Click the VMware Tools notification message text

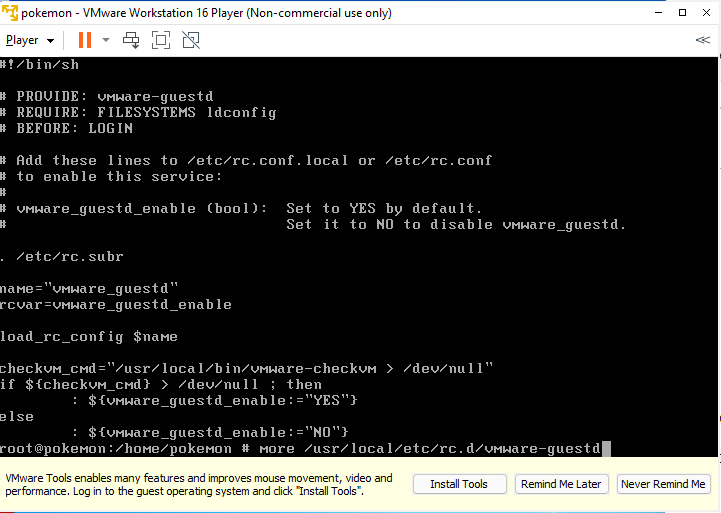199,484
